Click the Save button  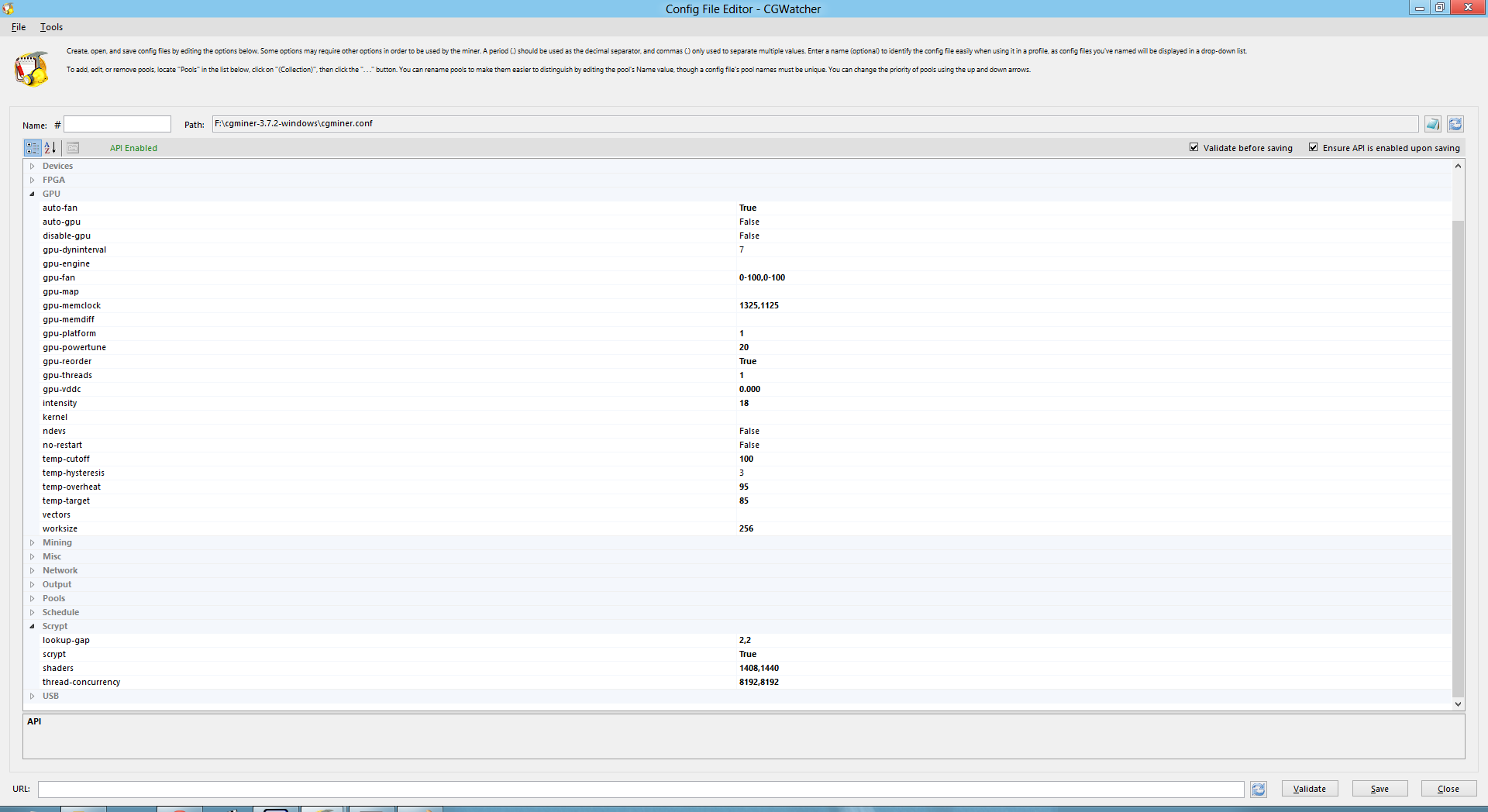pos(1380,789)
